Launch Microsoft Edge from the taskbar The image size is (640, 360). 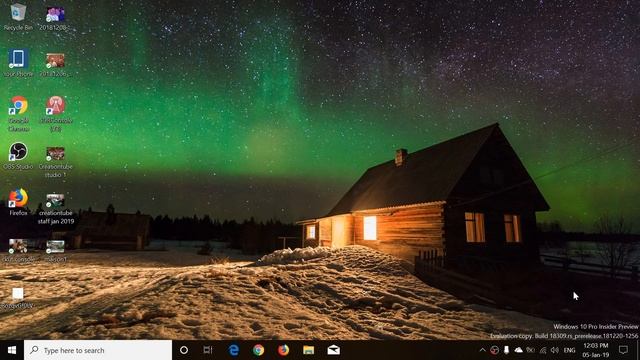point(233,350)
